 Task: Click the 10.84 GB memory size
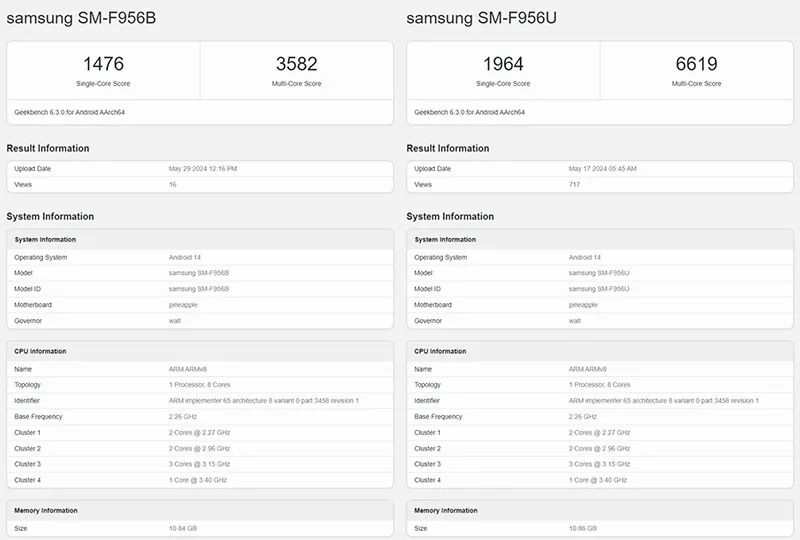183,528
